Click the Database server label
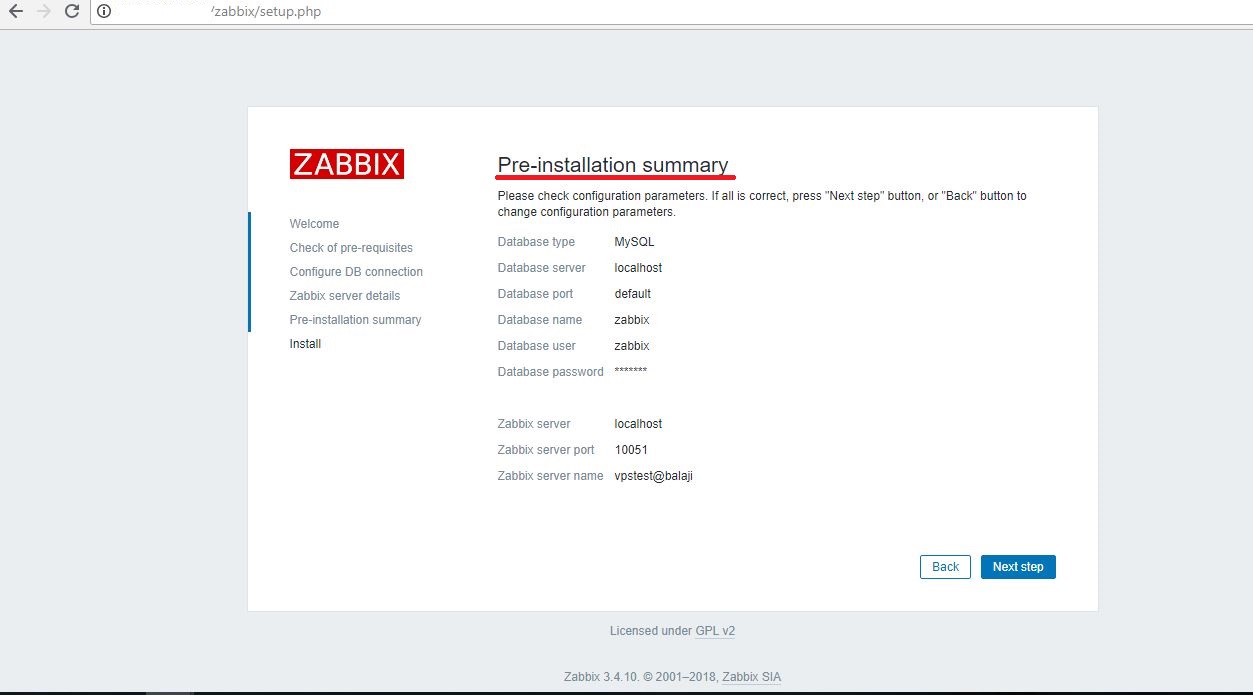Image resolution: width=1253 pixels, height=695 pixels. click(541, 268)
